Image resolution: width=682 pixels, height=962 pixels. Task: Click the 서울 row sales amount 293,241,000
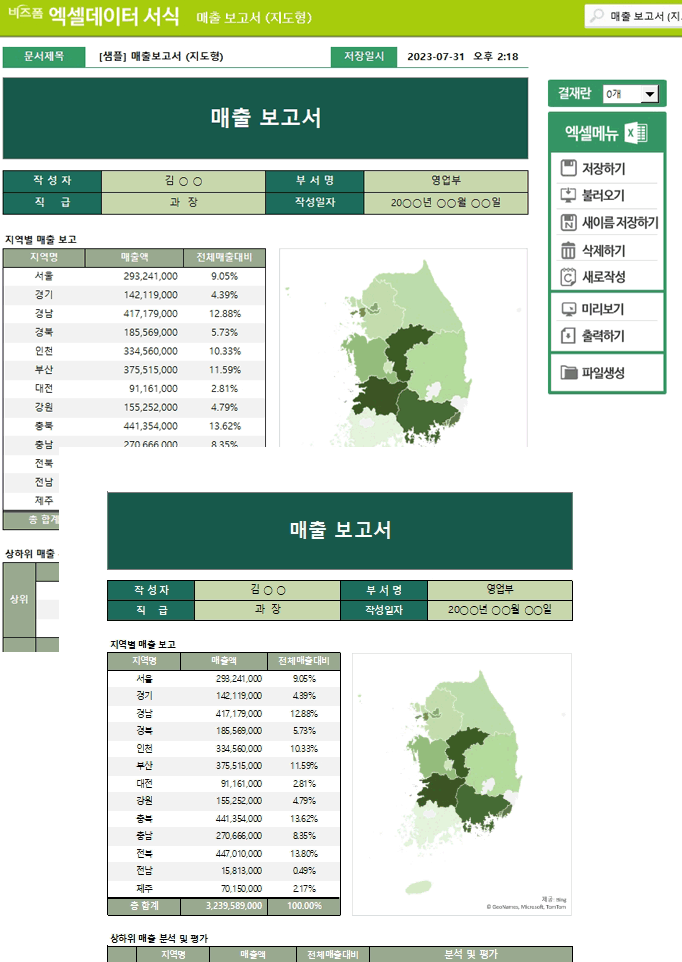[150, 276]
